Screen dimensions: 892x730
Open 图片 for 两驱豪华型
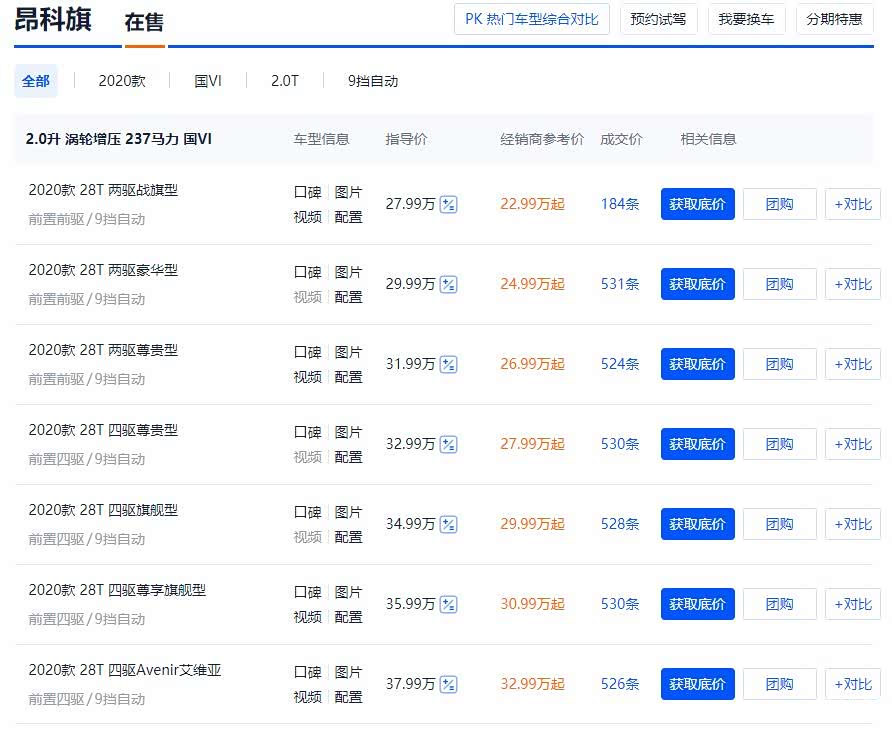pyautogui.click(x=348, y=273)
